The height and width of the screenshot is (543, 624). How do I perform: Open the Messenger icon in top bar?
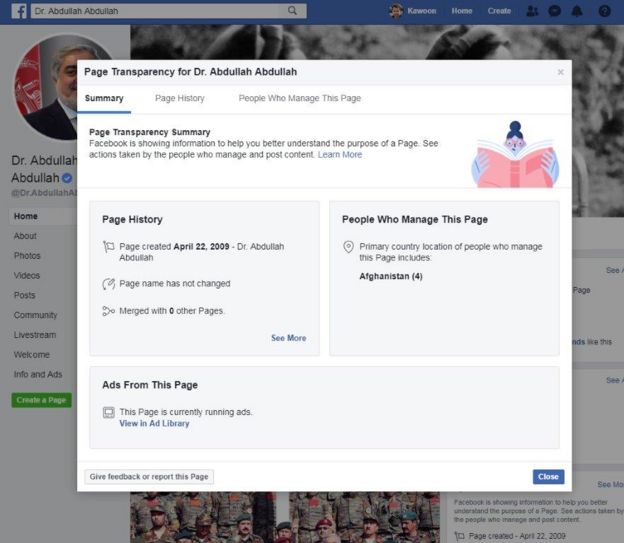point(554,11)
